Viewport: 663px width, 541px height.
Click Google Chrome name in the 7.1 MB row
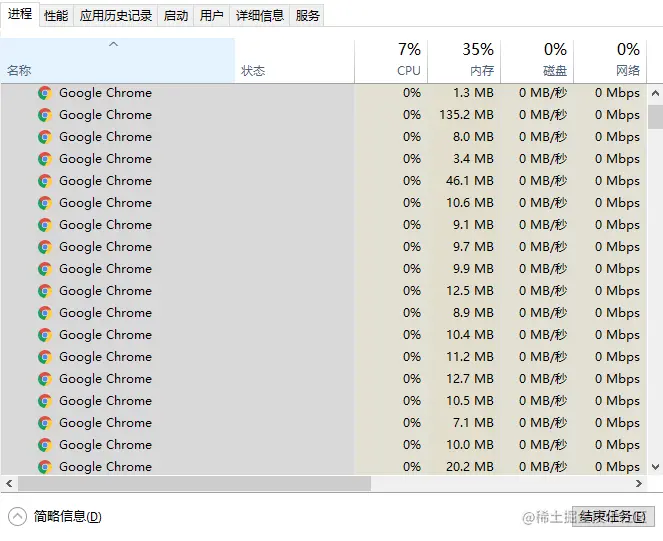pos(105,423)
